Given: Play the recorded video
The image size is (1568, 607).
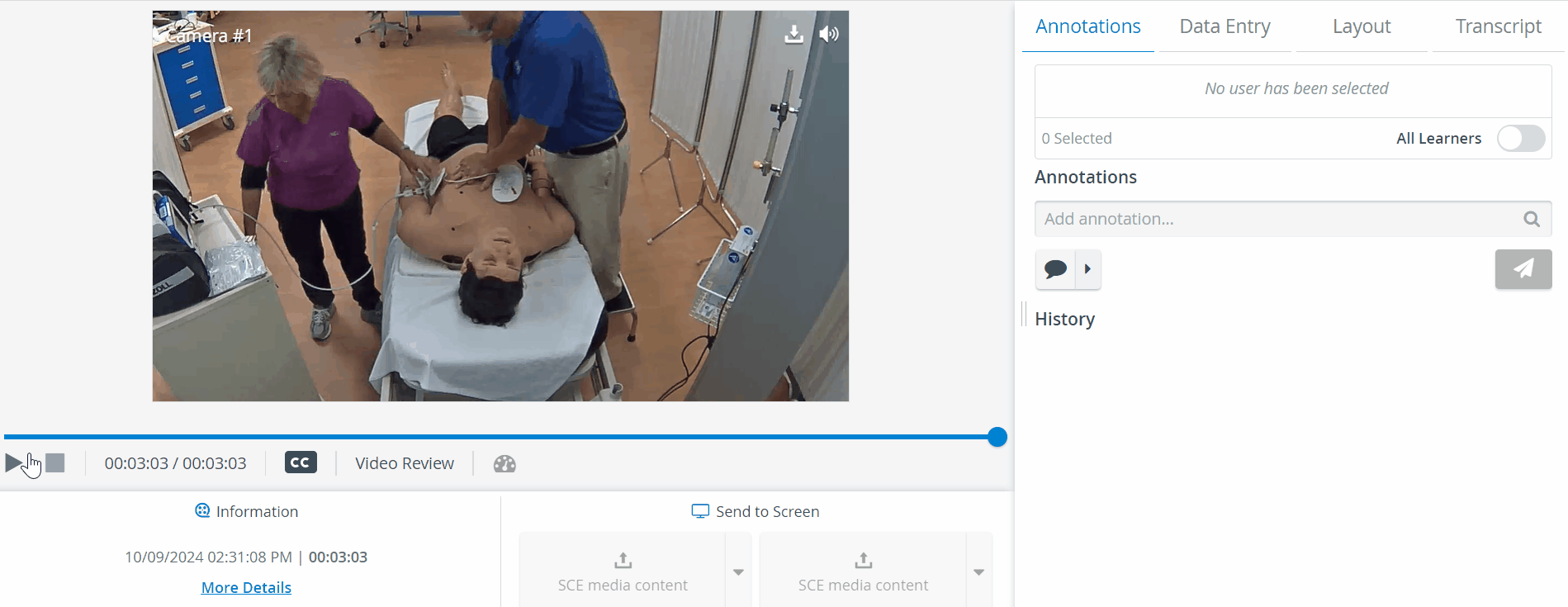Looking at the screenshot, I should pos(14,463).
